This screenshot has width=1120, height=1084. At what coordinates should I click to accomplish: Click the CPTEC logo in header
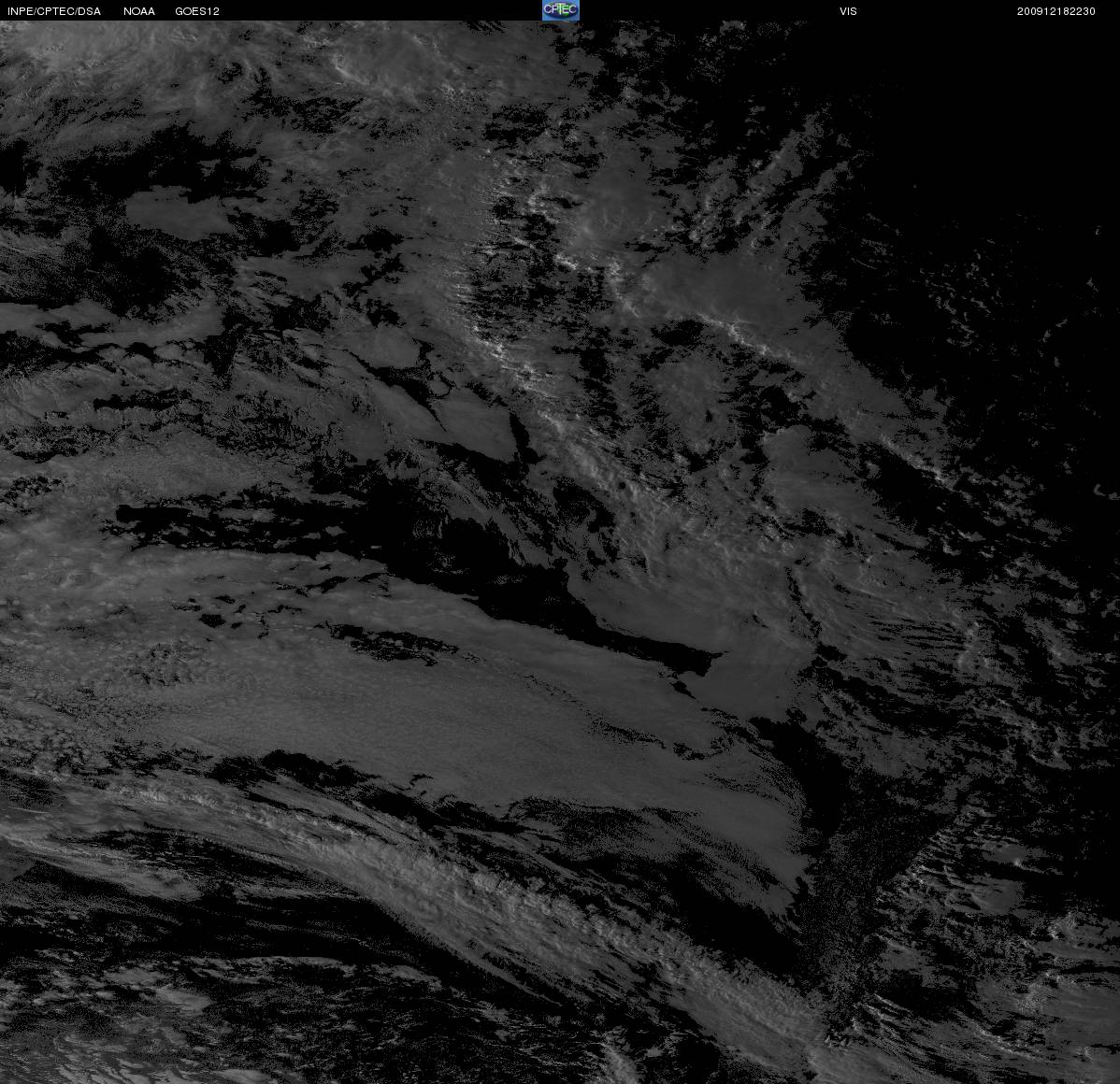pos(561,10)
